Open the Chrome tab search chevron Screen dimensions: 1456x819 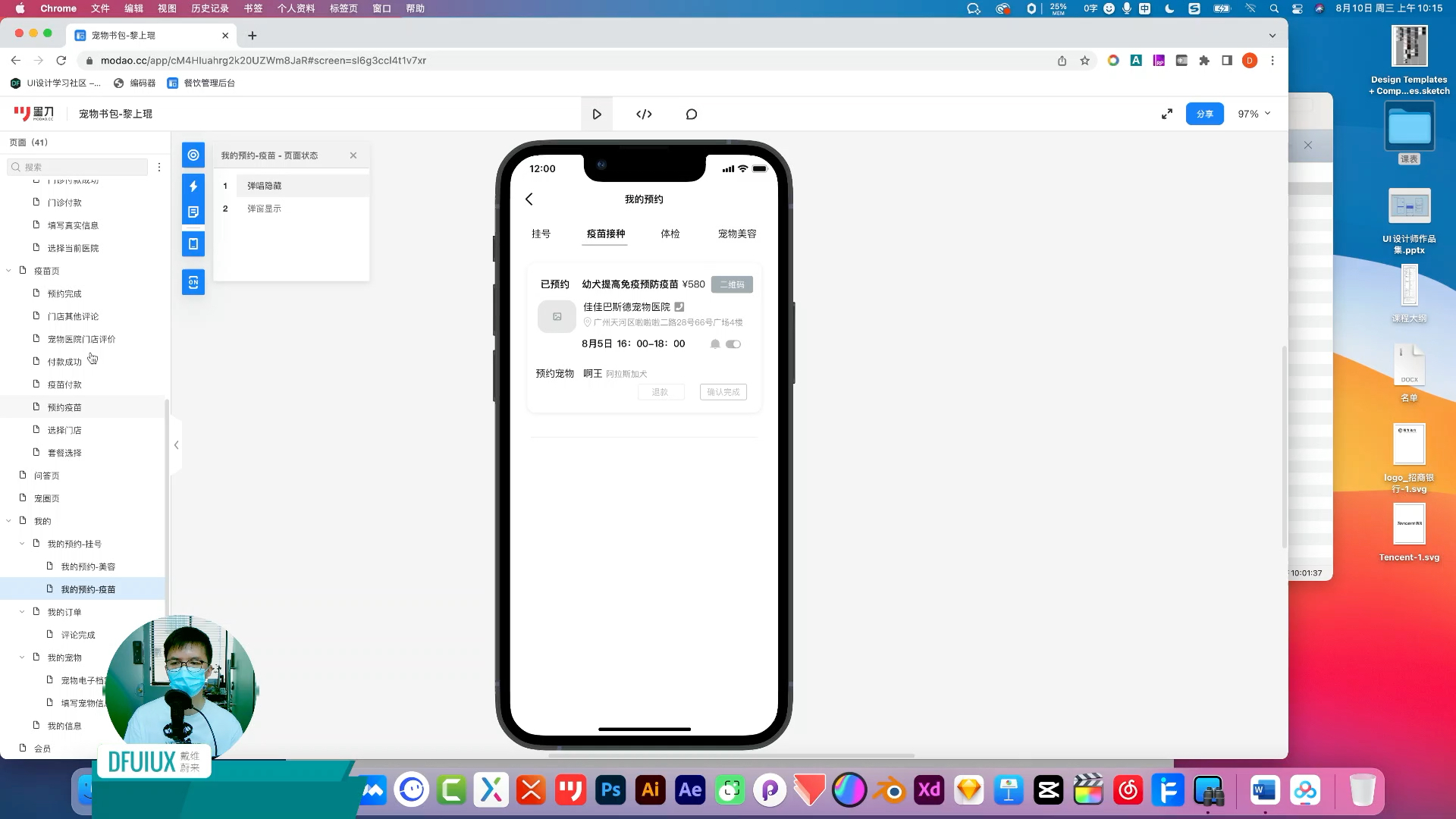pyautogui.click(x=1272, y=36)
